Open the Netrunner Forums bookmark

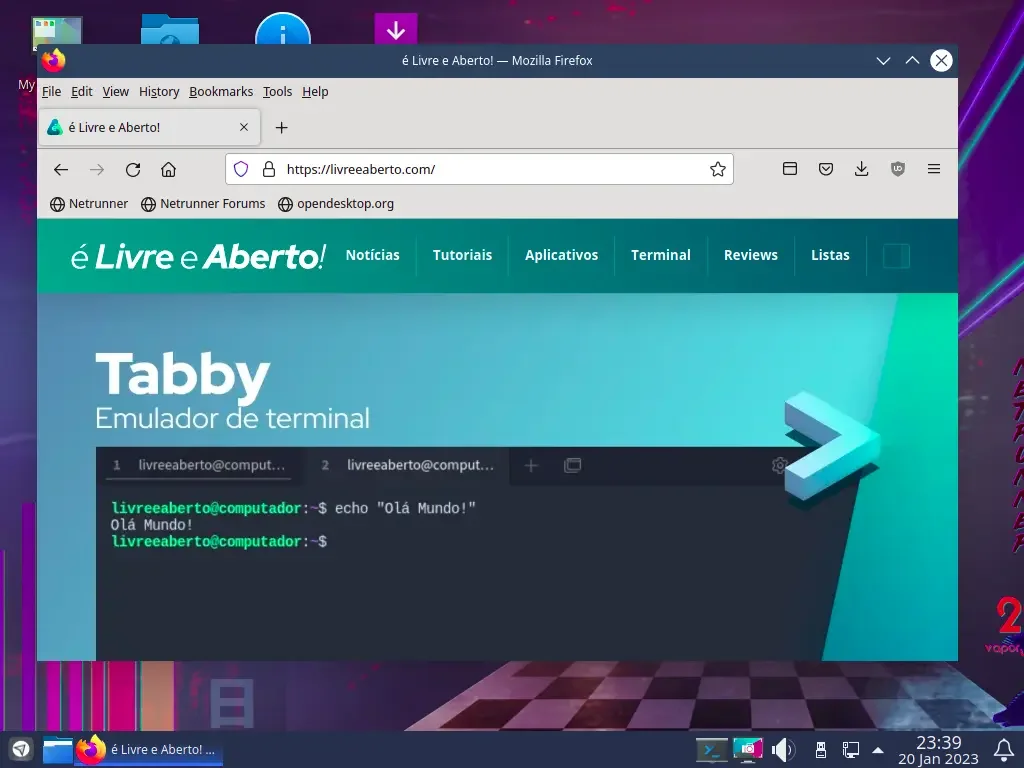click(x=203, y=204)
